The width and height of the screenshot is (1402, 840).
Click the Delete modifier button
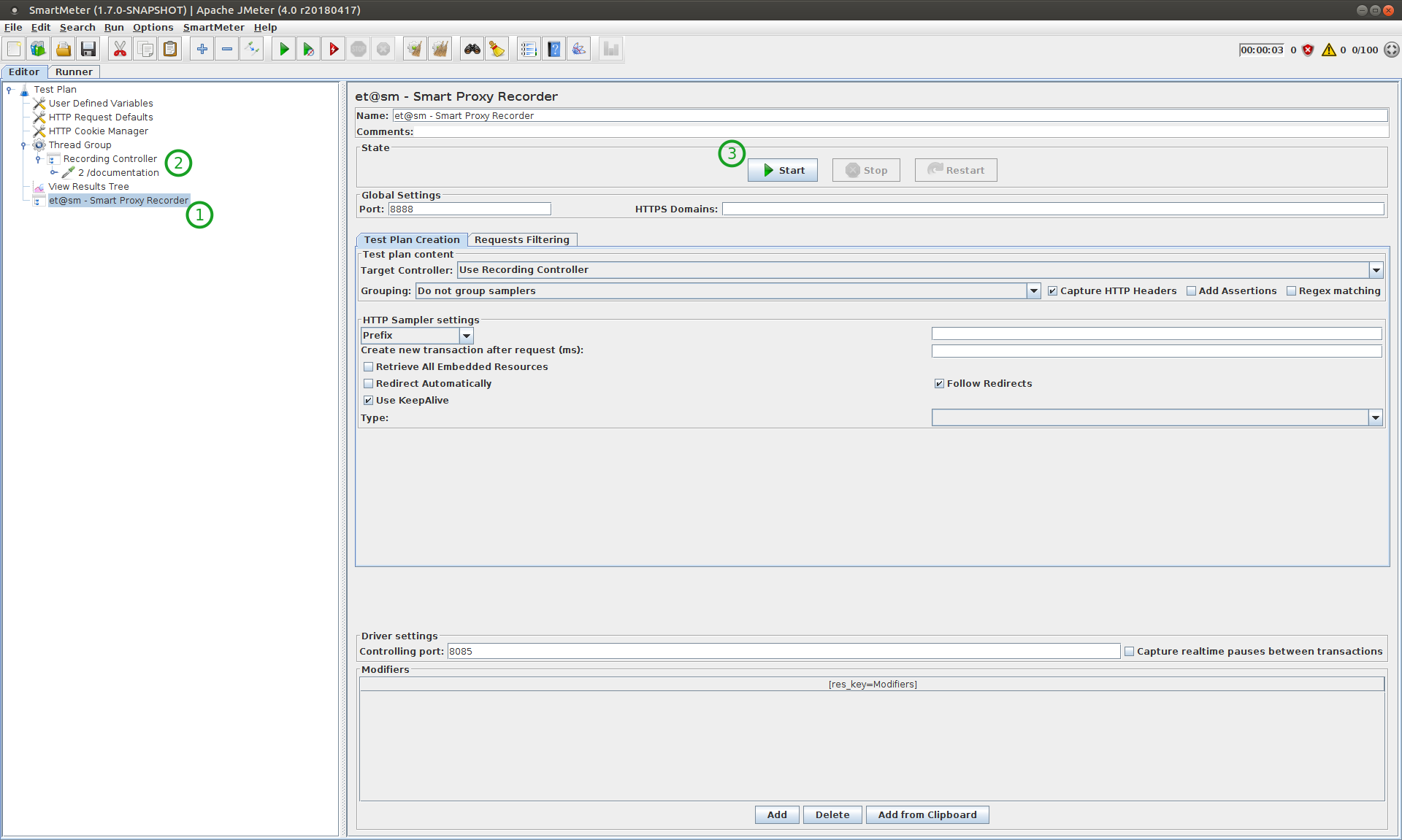click(832, 815)
